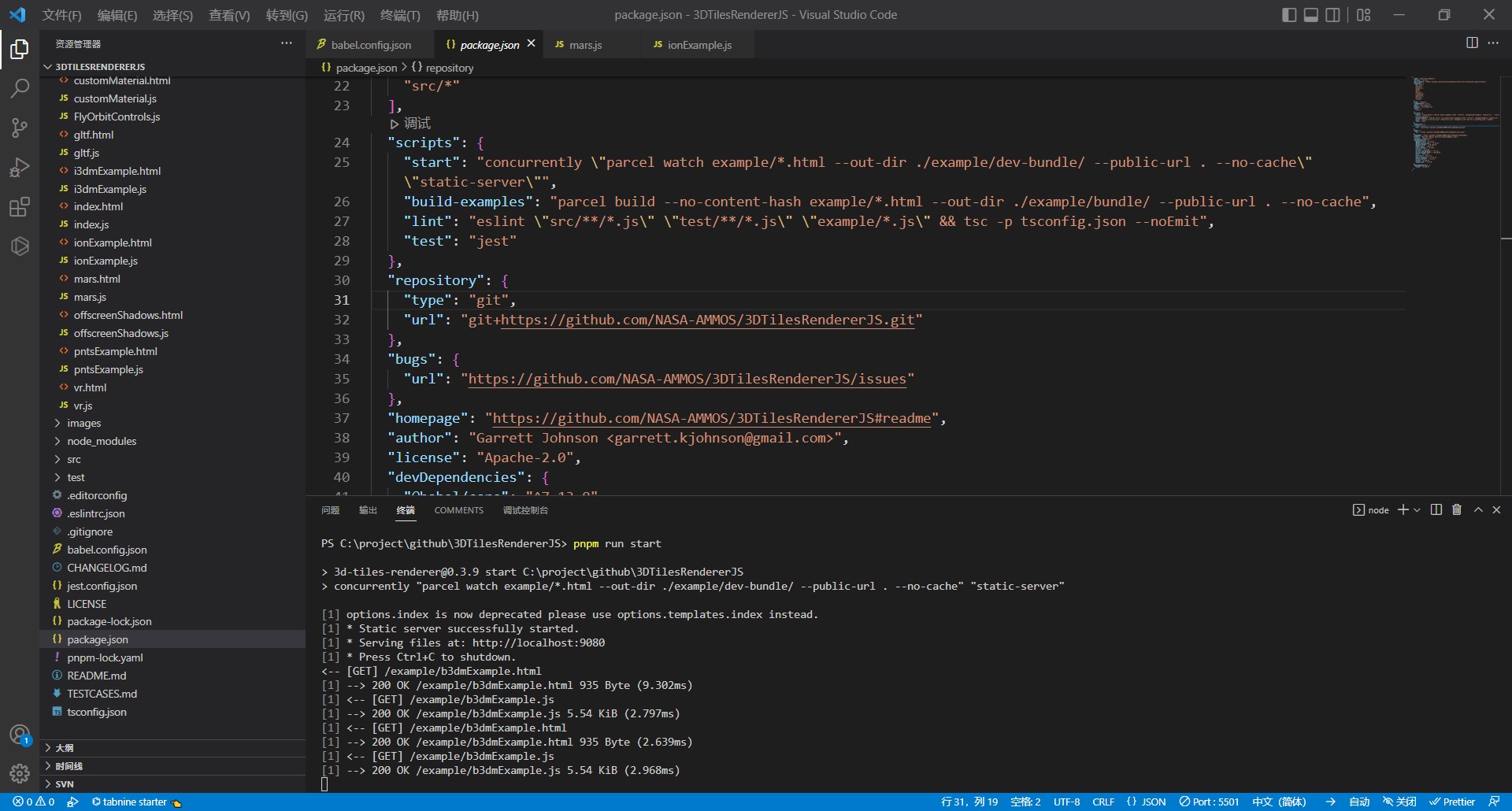
Task: Kill the terminal using the trash icon
Action: coord(1456,509)
